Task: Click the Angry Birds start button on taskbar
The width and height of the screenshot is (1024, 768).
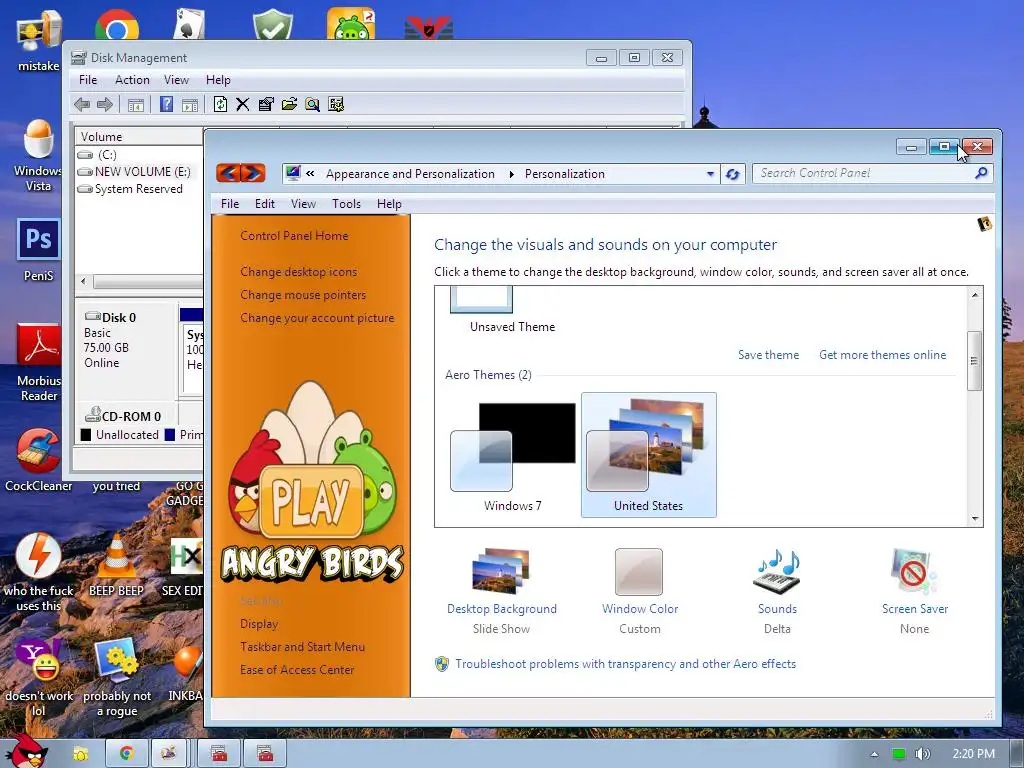Action: click(x=26, y=751)
